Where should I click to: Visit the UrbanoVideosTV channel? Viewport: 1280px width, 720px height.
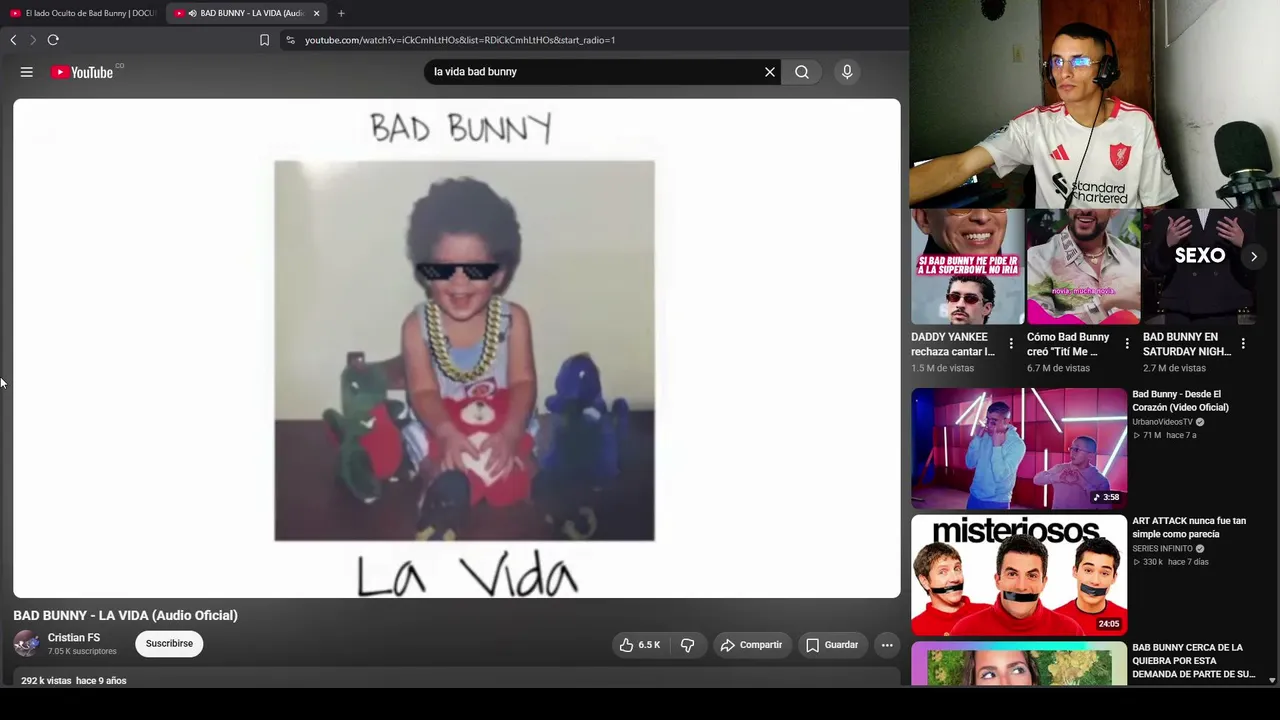point(1162,422)
